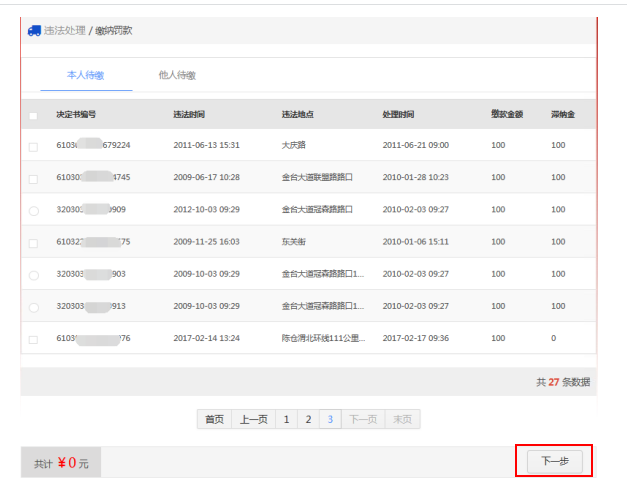This screenshot has height=497, width=627.
Task: Click the 上一页 previous page button
Action: coord(253,420)
